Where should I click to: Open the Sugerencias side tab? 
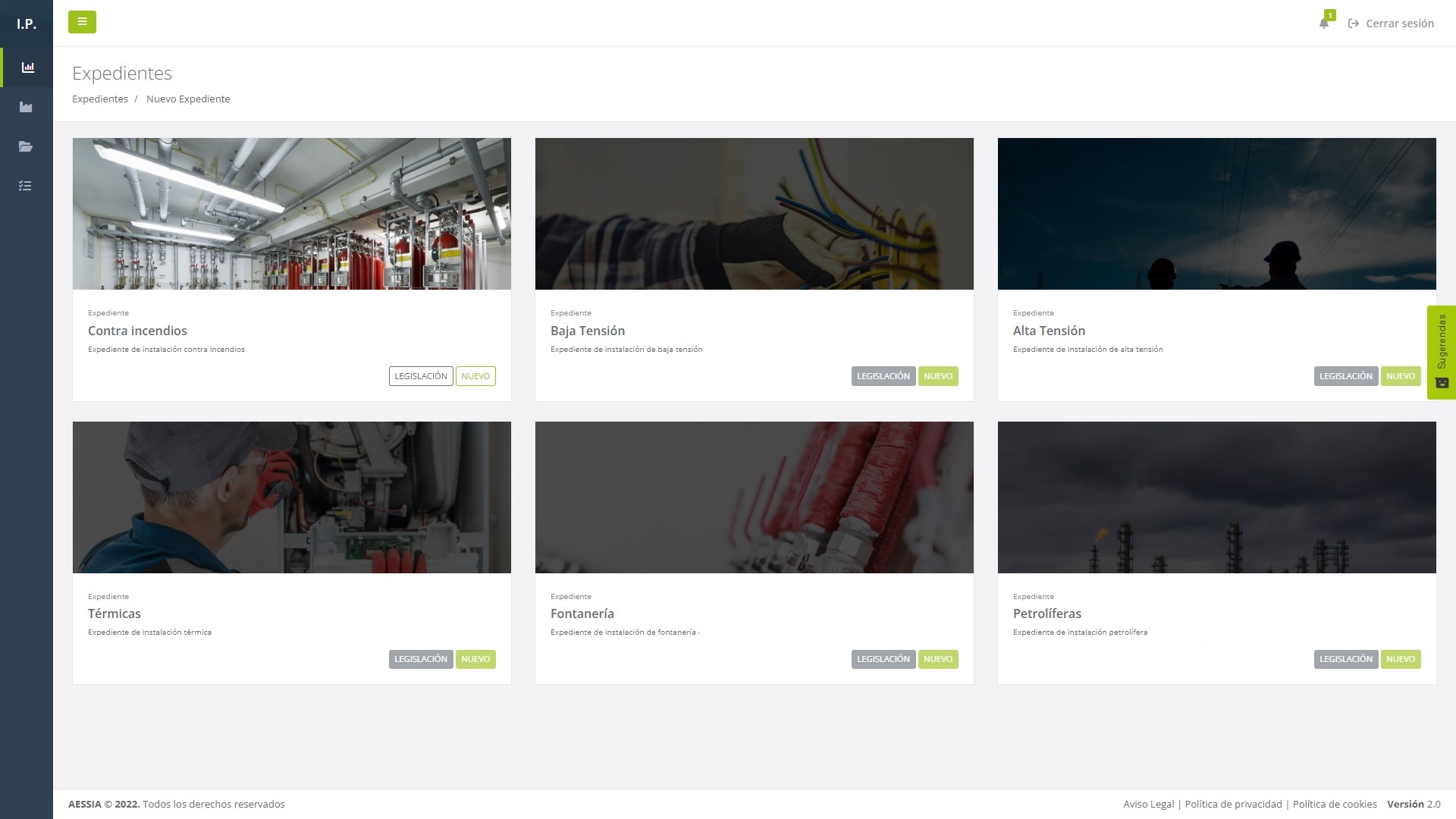pyautogui.click(x=1442, y=352)
